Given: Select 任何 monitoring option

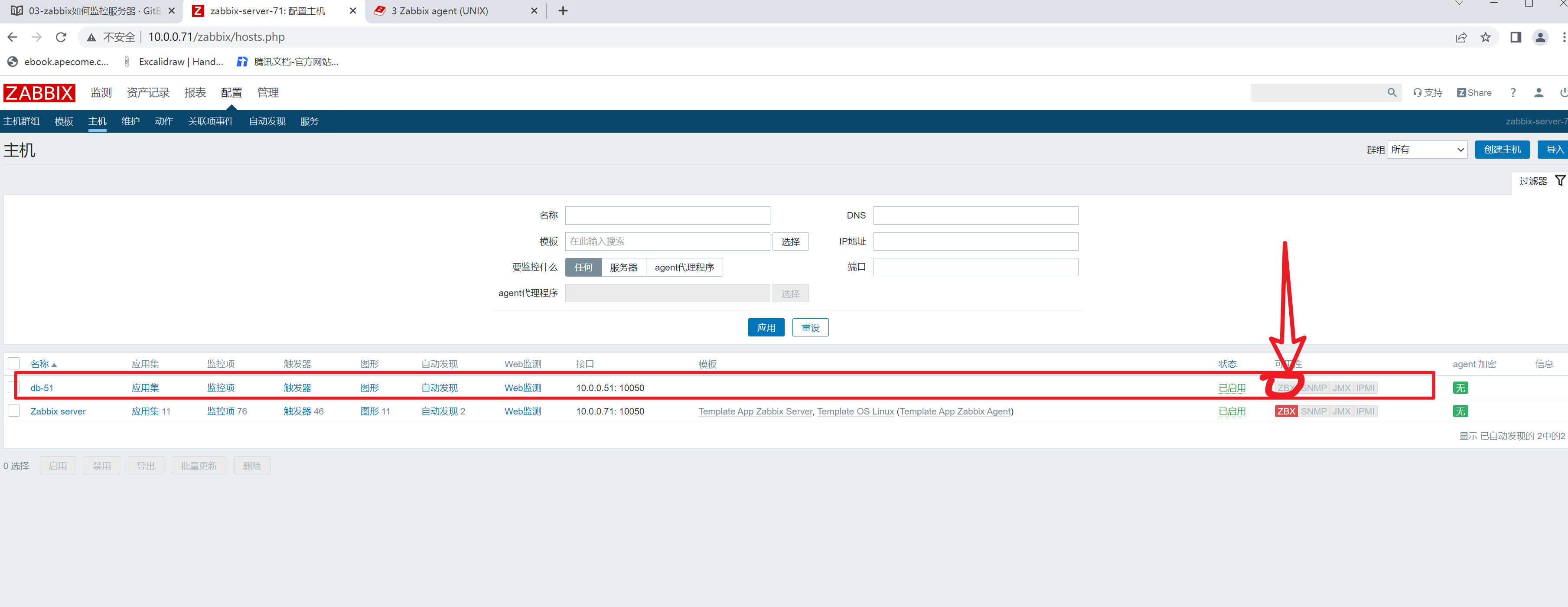Looking at the screenshot, I should click(x=583, y=267).
